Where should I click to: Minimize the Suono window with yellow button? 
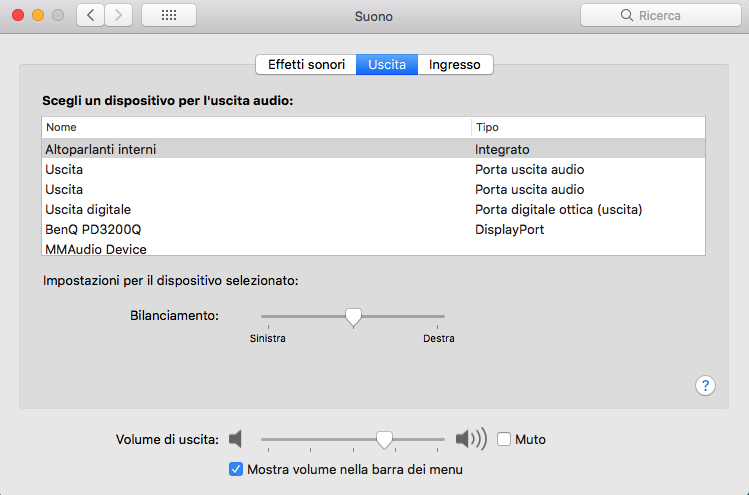(38, 15)
